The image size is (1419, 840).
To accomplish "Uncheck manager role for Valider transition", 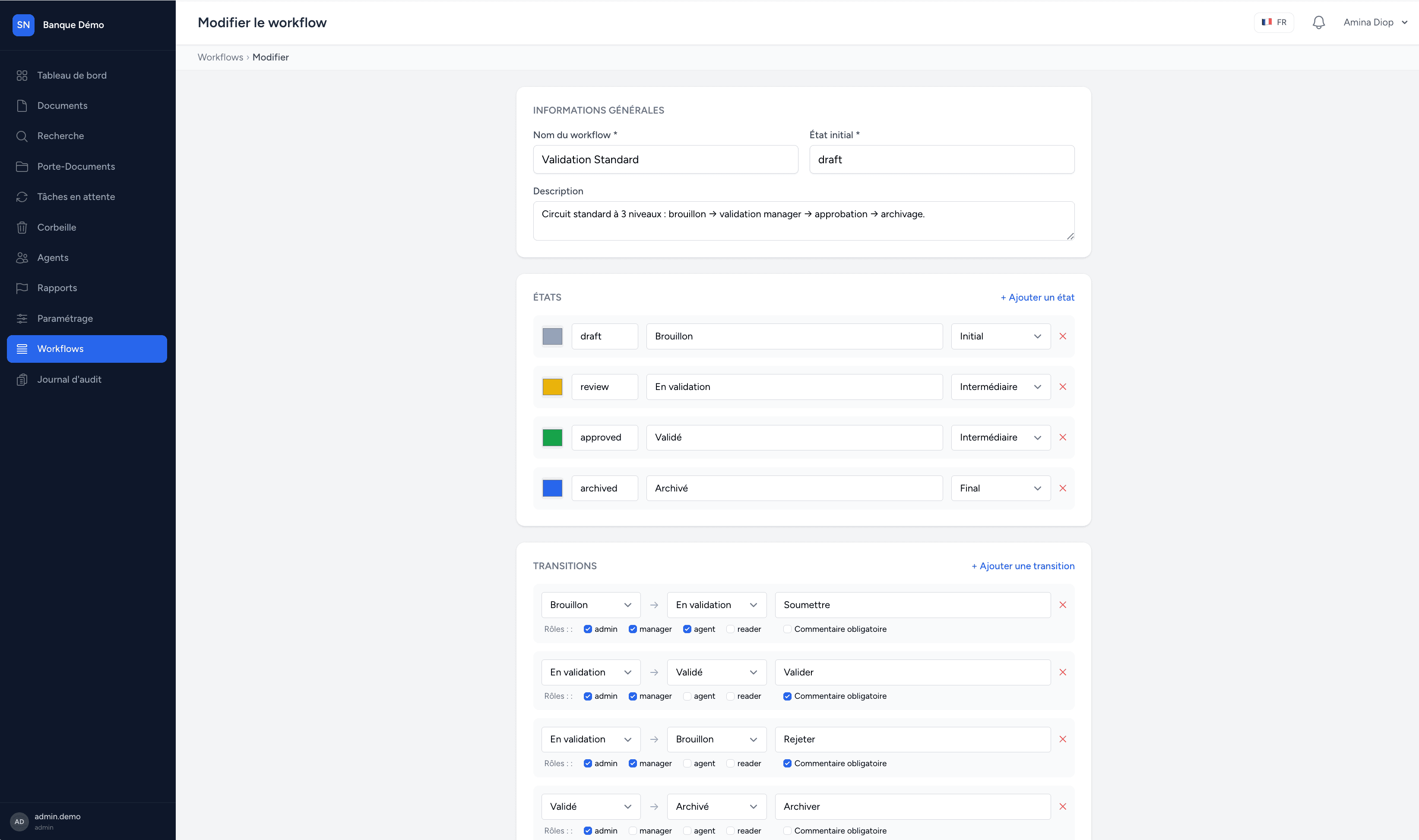I will click(x=633, y=696).
